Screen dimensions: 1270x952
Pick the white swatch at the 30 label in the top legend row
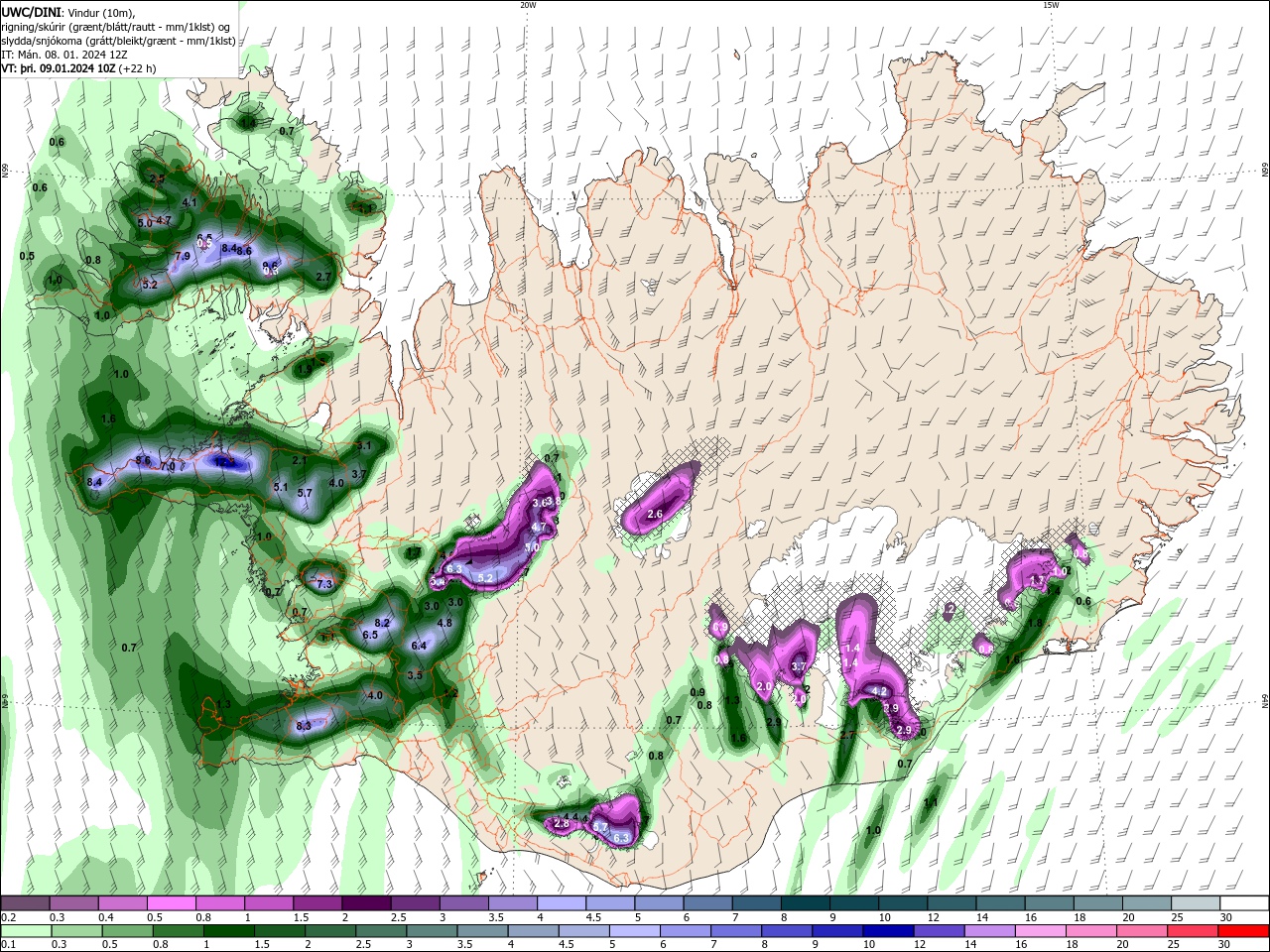coord(1242,903)
